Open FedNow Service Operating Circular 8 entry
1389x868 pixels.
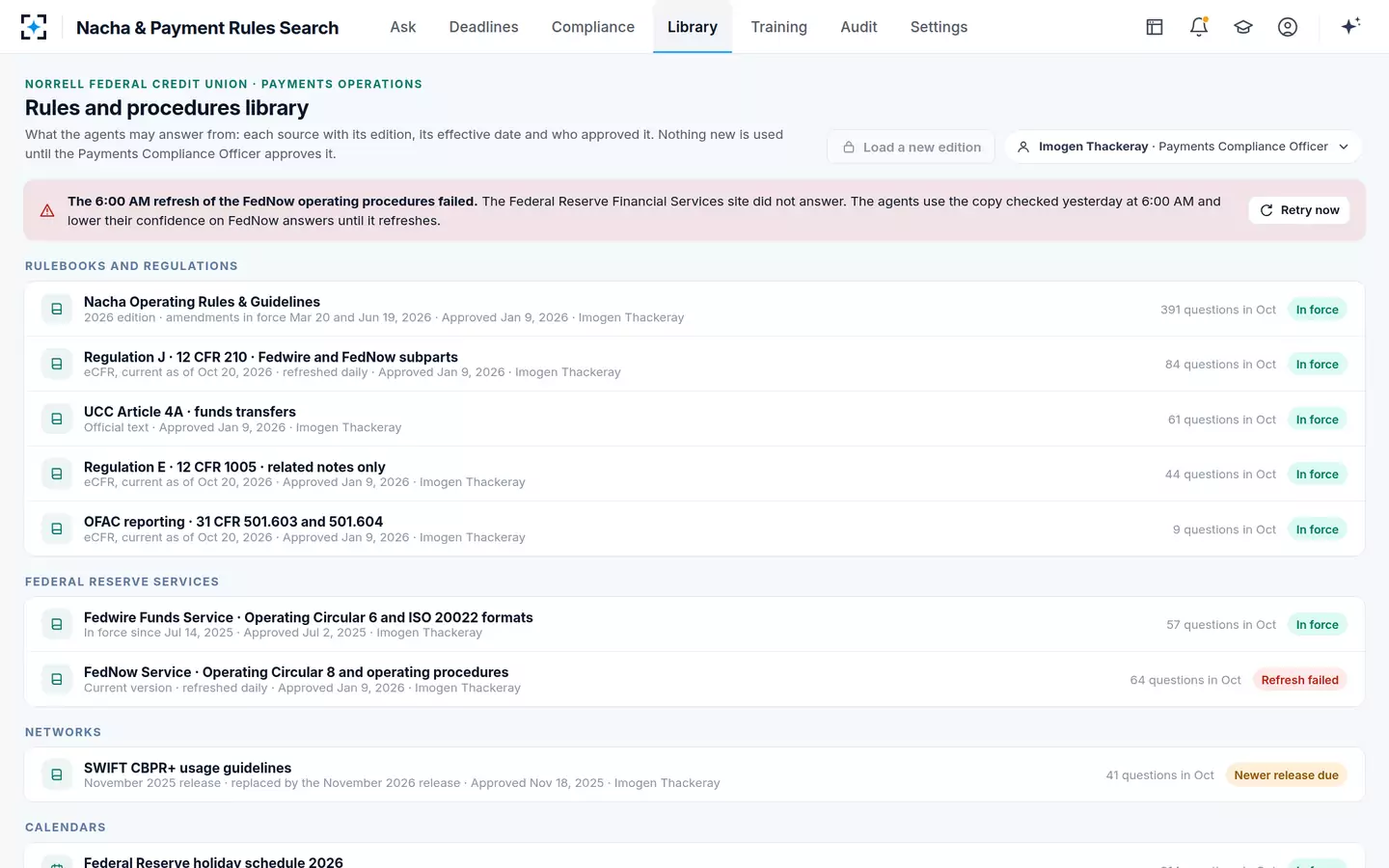pyautogui.click(x=694, y=680)
